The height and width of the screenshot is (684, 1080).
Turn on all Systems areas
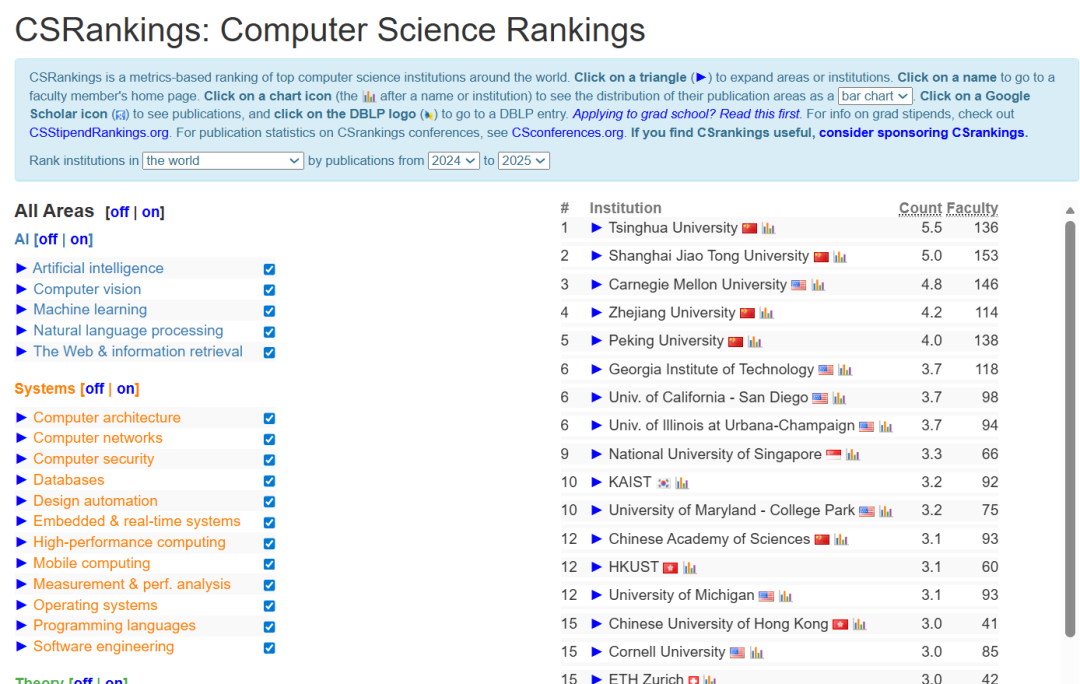pyautogui.click(x=126, y=389)
